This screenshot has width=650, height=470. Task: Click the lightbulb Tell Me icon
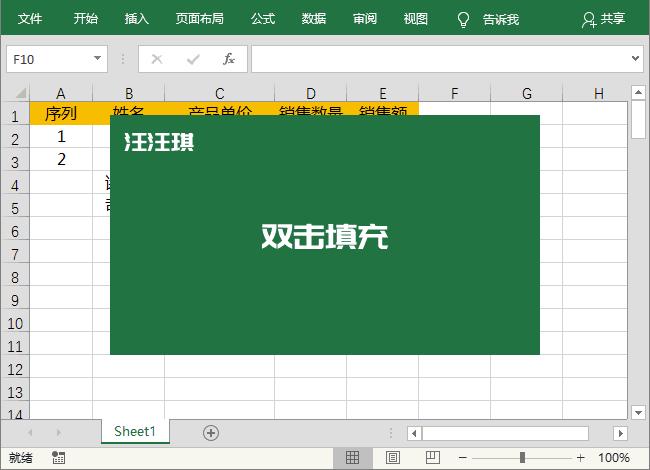pyautogui.click(x=463, y=19)
